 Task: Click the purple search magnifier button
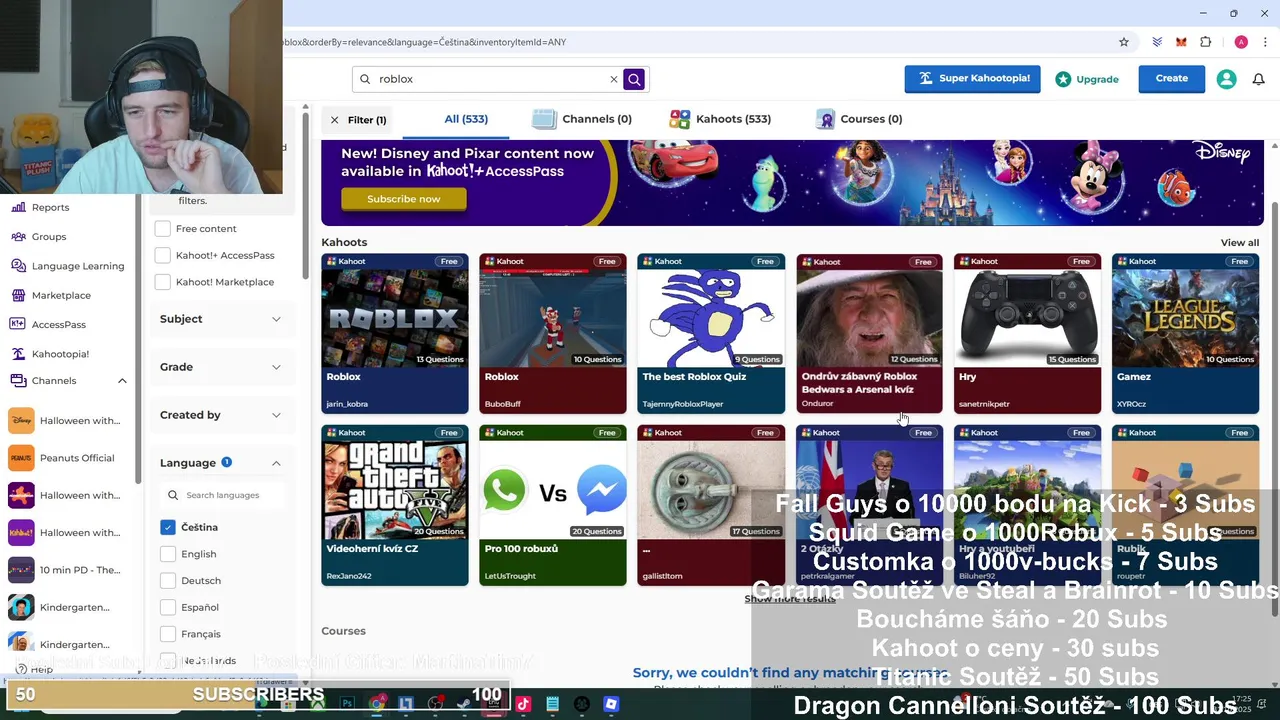(634, 79)
